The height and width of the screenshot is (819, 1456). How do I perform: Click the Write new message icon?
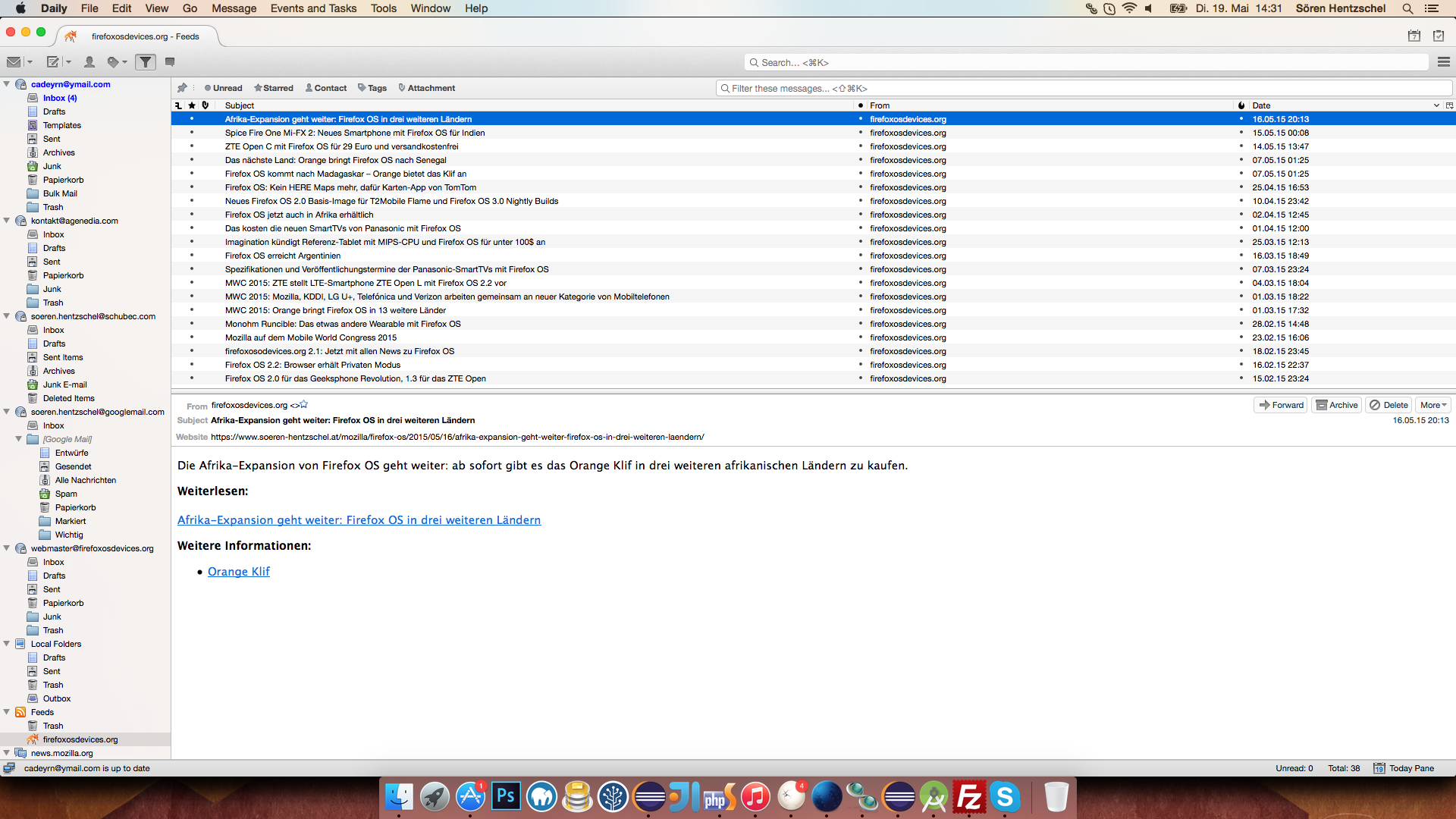pyautogui.click(x=52, y=62)
